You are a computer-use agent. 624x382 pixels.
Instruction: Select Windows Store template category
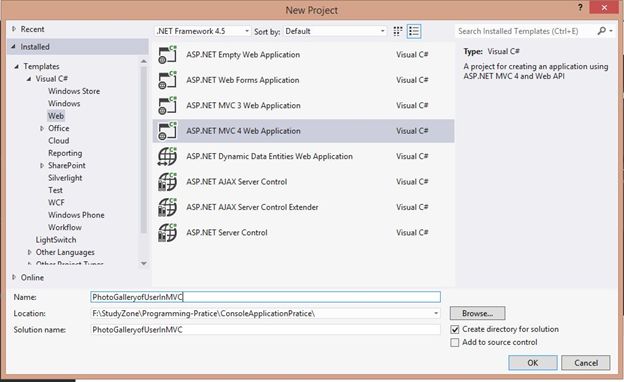[x=74, y=91]
